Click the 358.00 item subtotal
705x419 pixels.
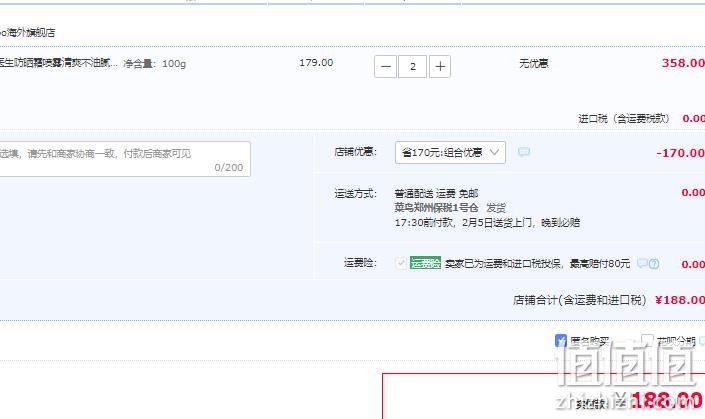[x=683, y=63]
